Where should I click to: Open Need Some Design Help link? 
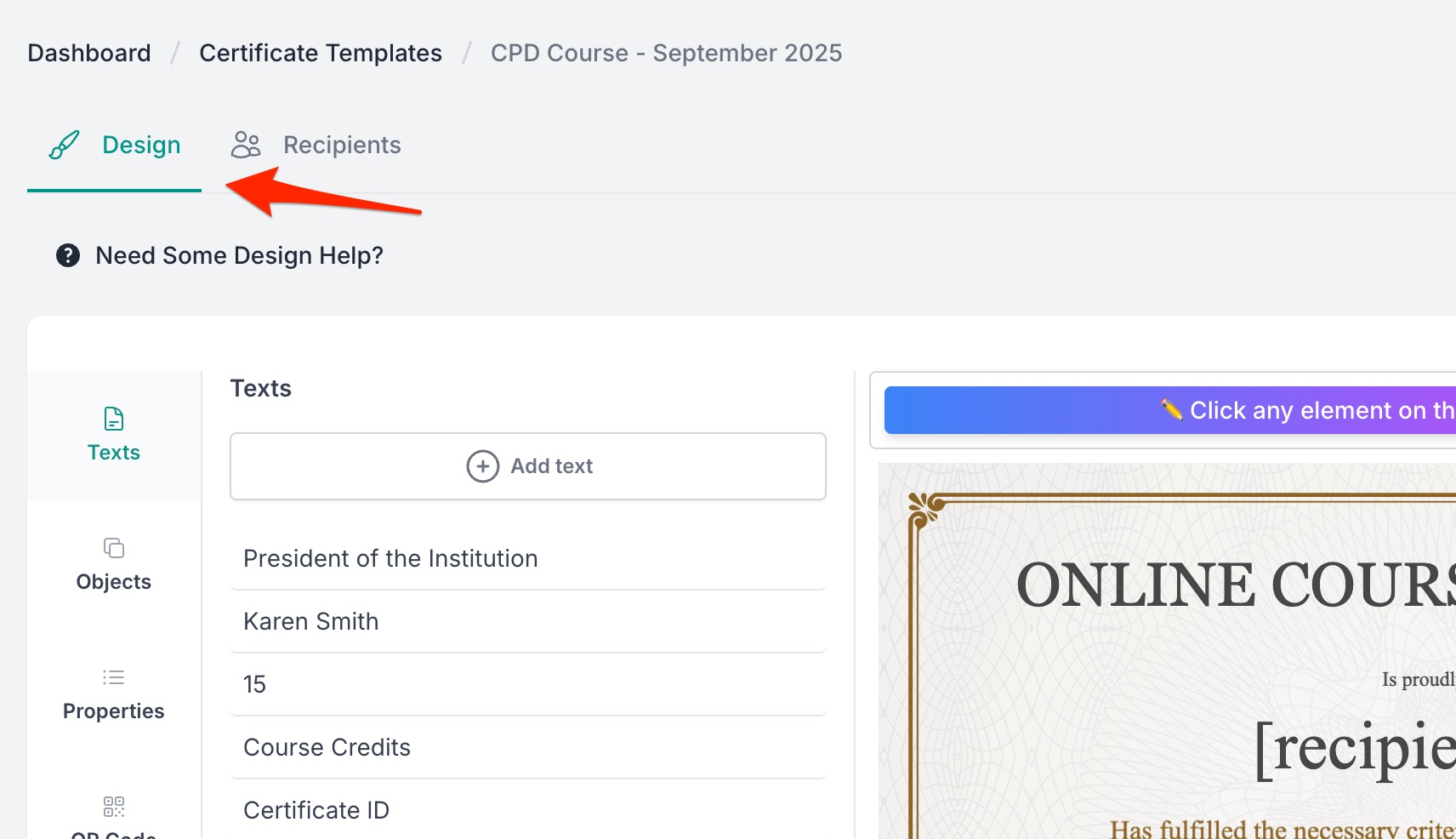click(x=239, y=255)
